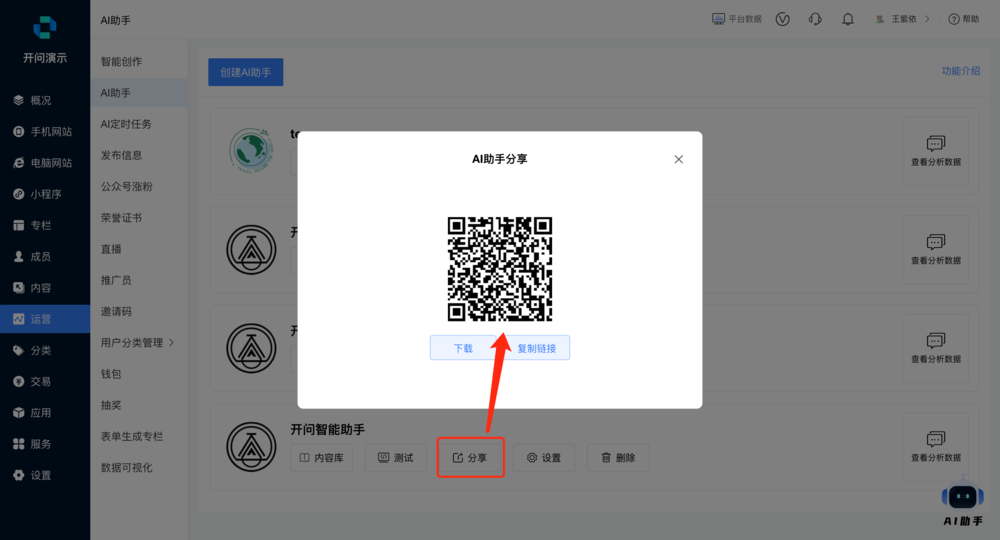Click the QR code image
This screenshot has width=1000, height=540.
500,268
